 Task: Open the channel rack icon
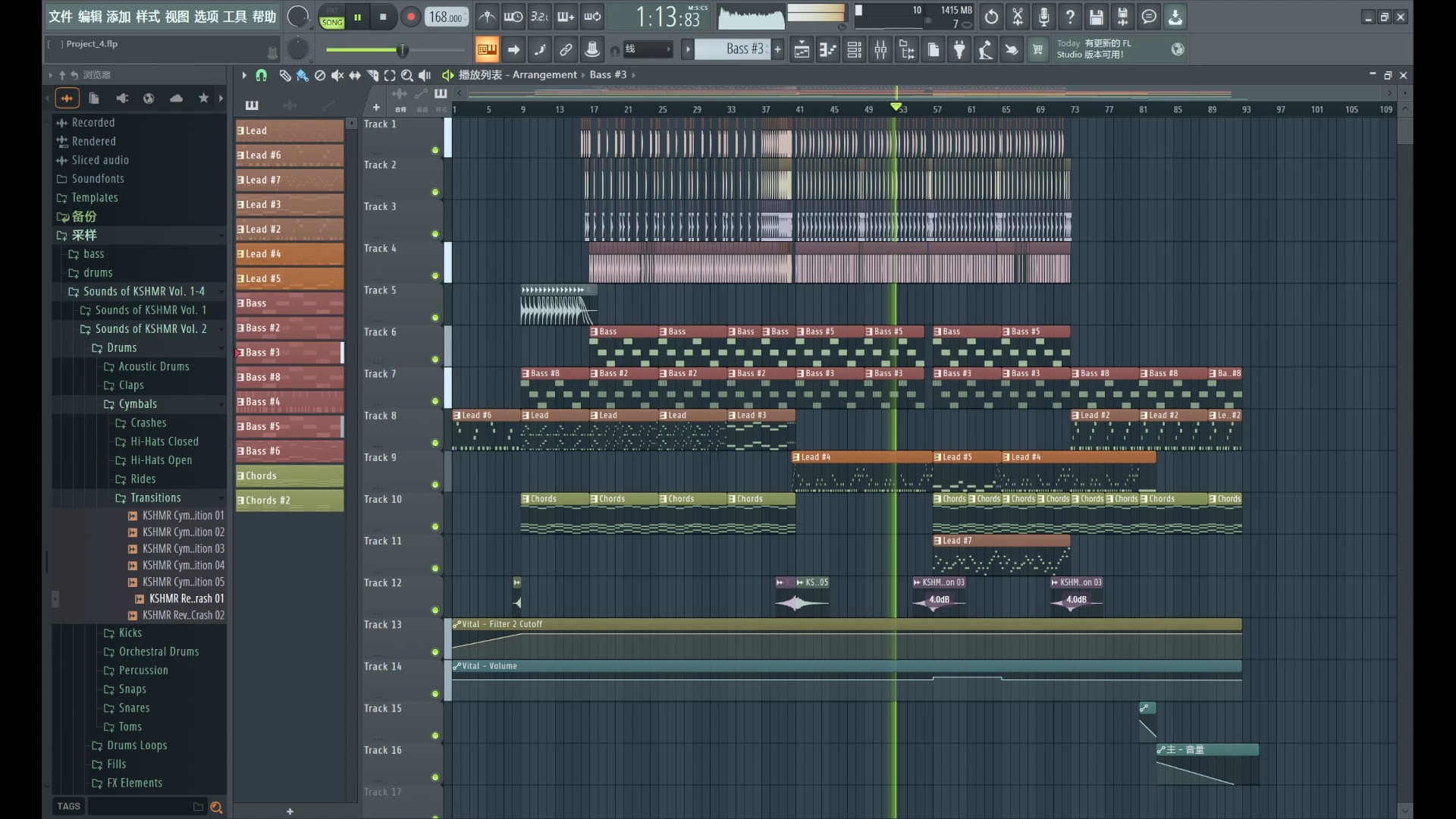tap(854, 50)
